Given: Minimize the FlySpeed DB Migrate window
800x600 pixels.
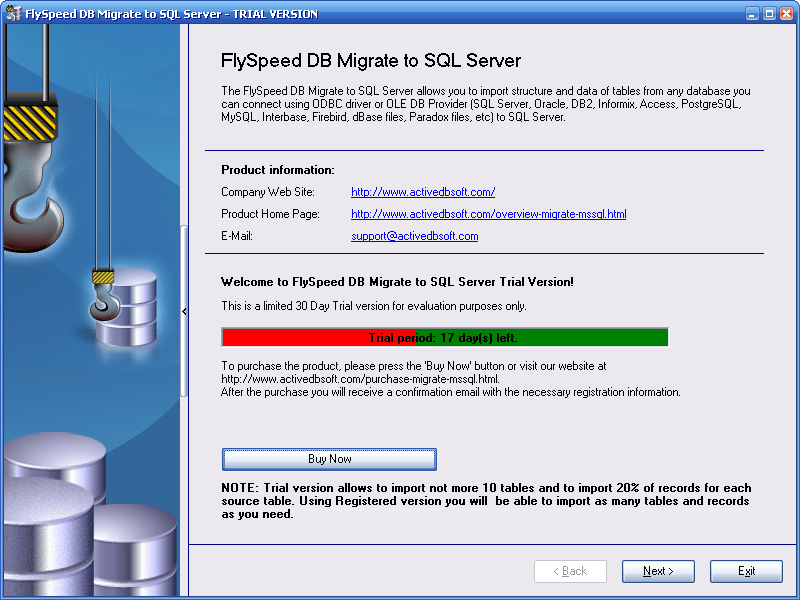Looking at the screenshot, I should [x=752, y=14].
